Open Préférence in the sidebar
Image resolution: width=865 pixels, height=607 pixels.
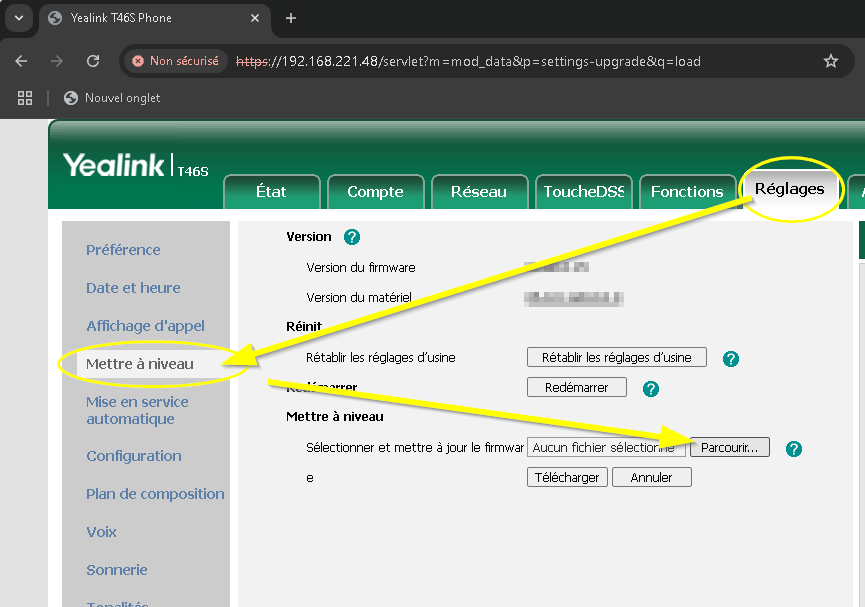[123, 250]
